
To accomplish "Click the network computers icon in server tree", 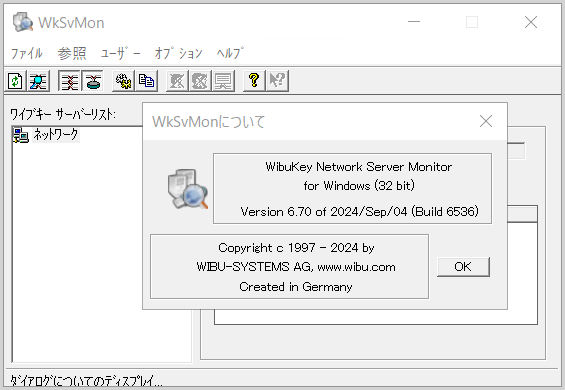I will [21, 135].
